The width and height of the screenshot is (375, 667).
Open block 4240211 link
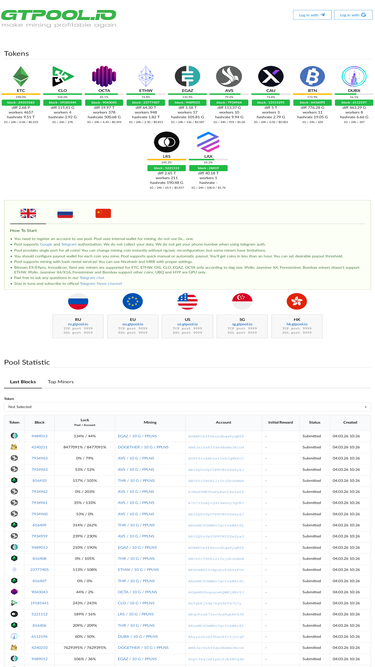point(40,447)
